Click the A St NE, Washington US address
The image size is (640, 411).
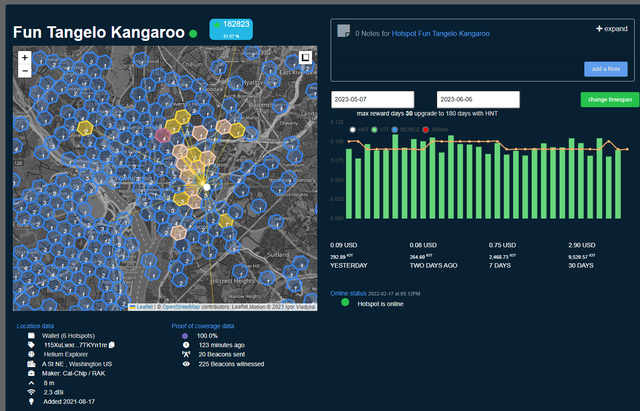pyautogui.click(x=77, y=364)
